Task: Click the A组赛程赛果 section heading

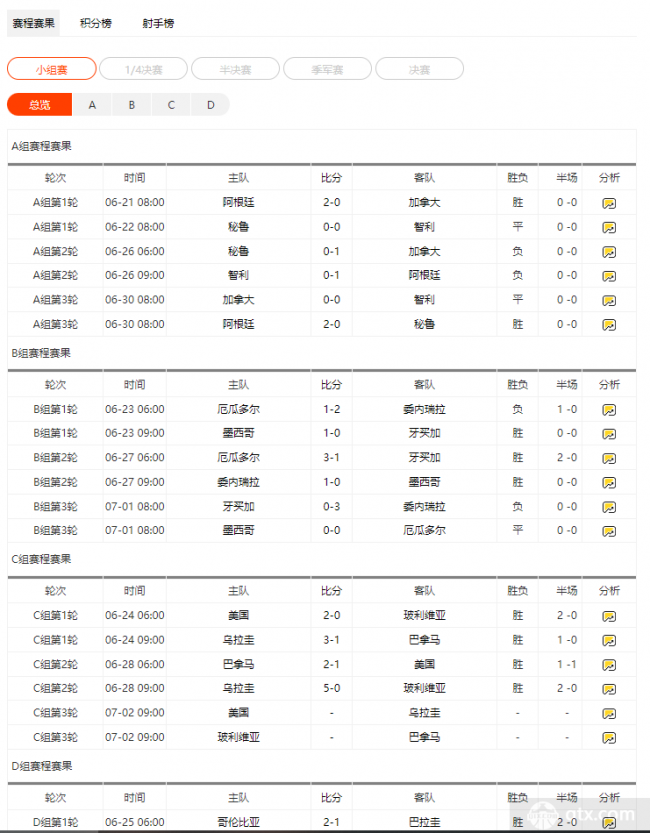Action: [x=41, y=146]
